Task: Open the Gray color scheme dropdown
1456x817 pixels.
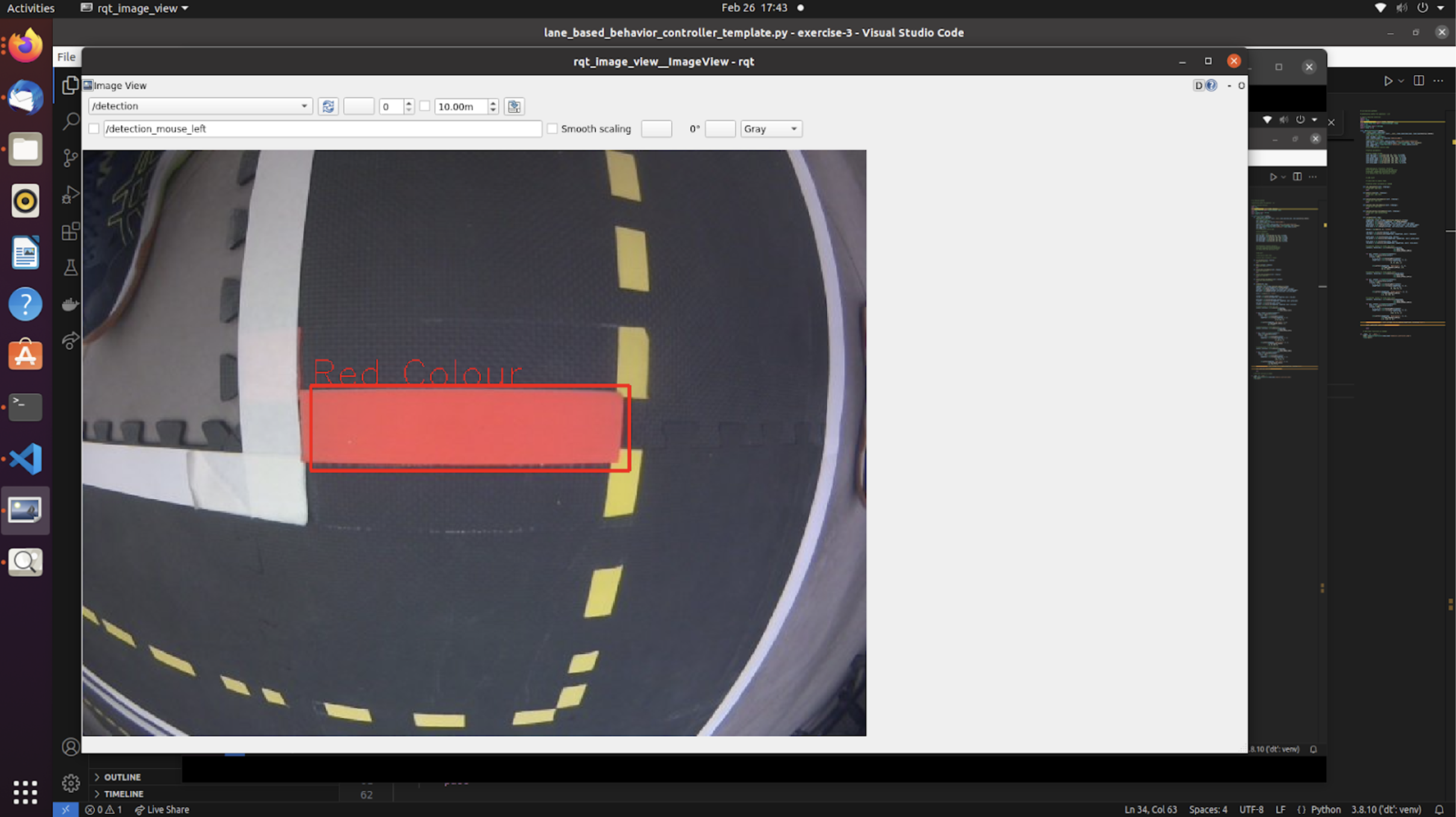Action: coord(770,128)
